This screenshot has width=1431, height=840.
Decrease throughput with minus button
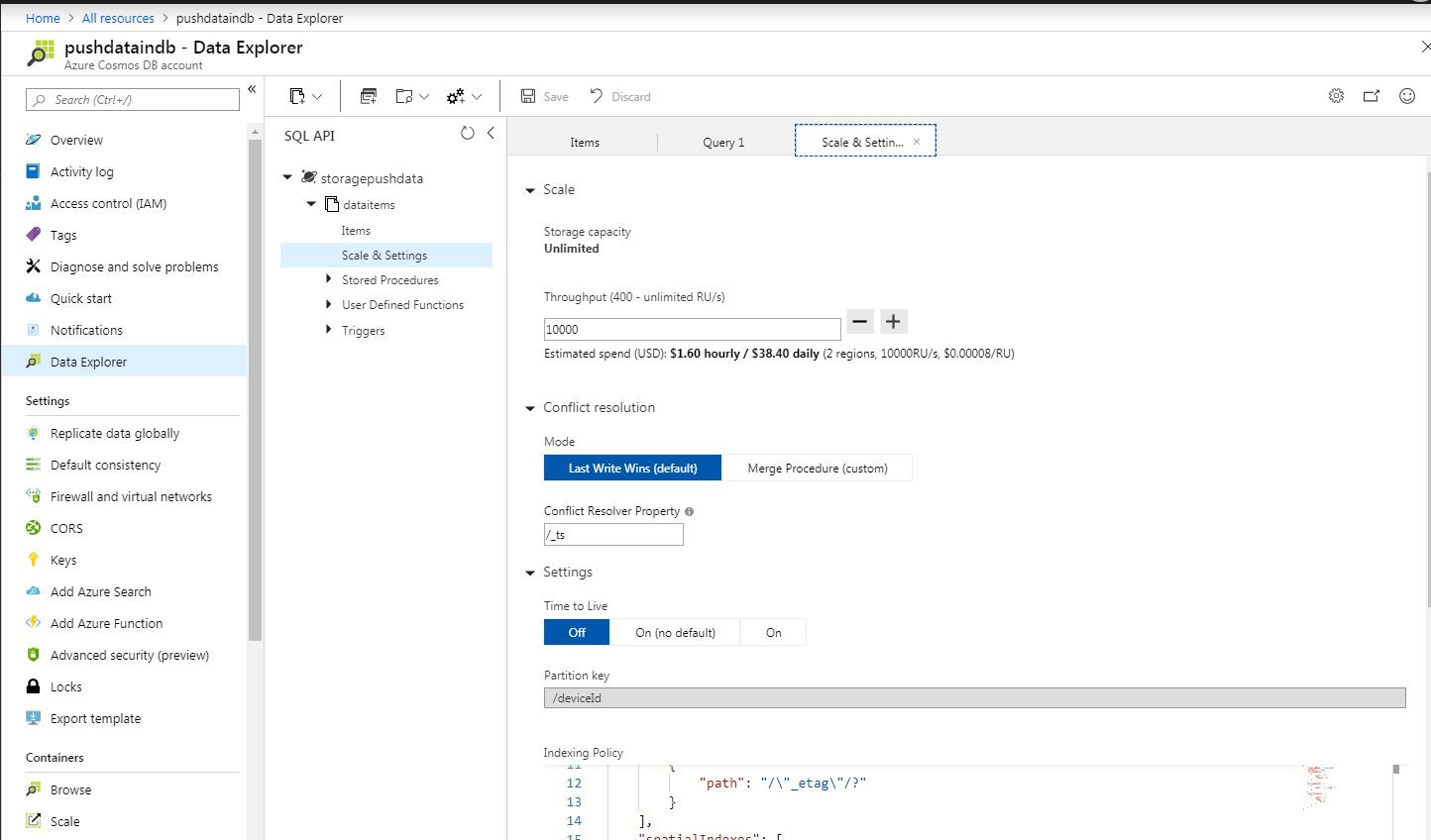(860, 321)
